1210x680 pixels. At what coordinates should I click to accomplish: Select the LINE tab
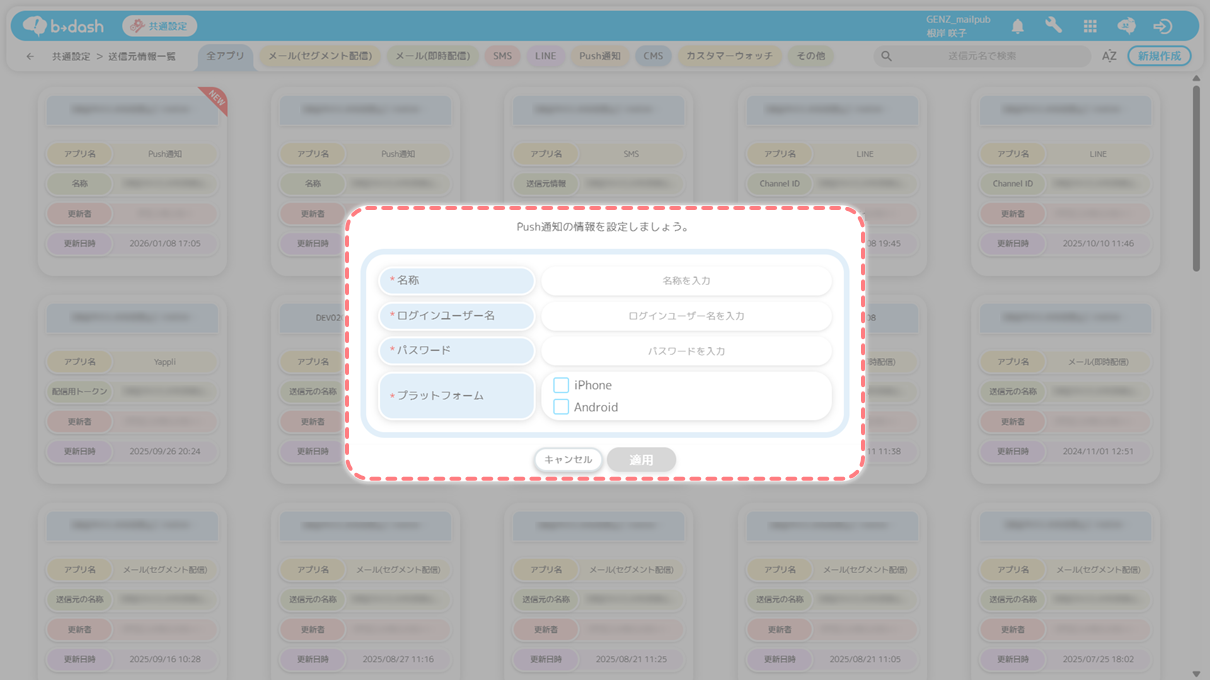tap(545, 56)
